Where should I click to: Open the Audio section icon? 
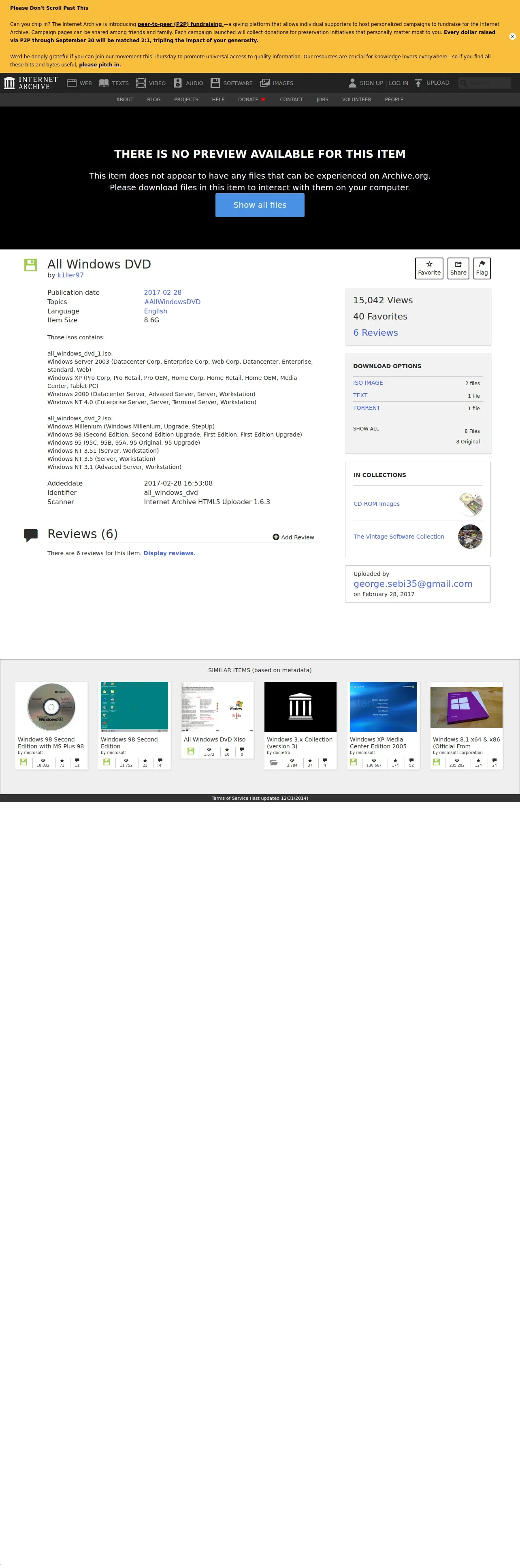[178, 83]
